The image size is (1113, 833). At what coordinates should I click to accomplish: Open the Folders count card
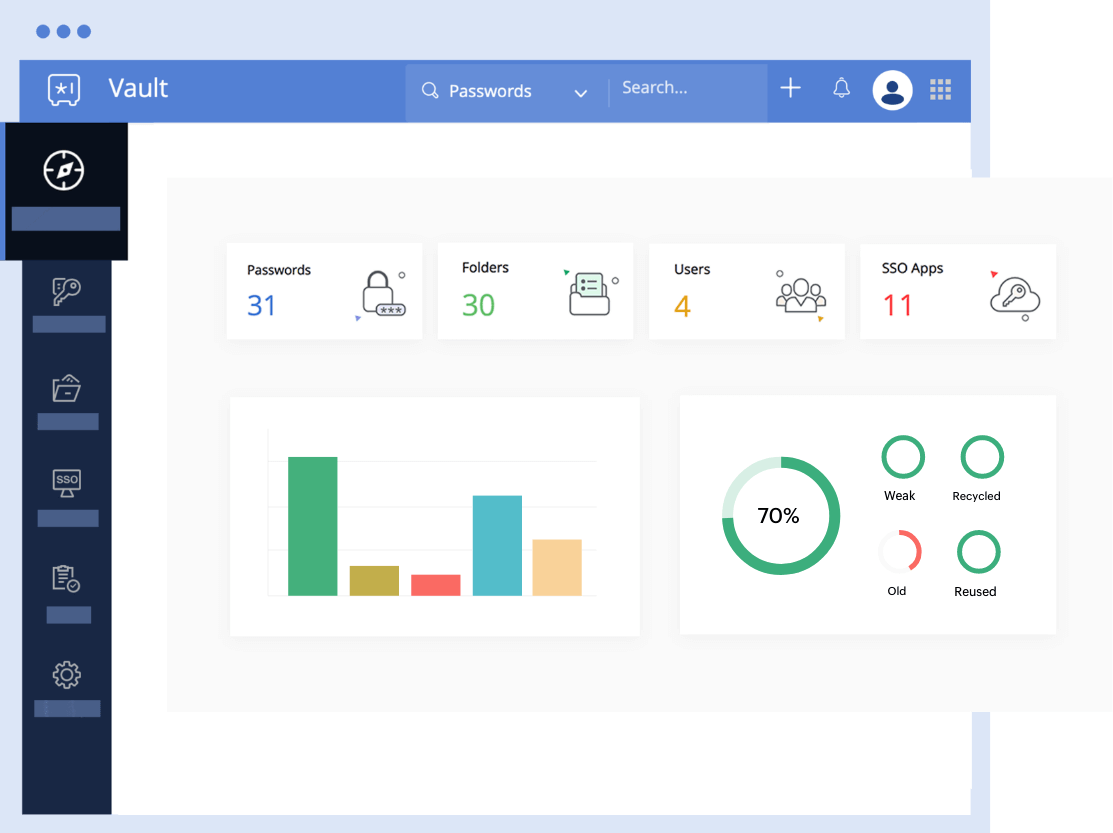pyautogui.click(x=535, y=291)
